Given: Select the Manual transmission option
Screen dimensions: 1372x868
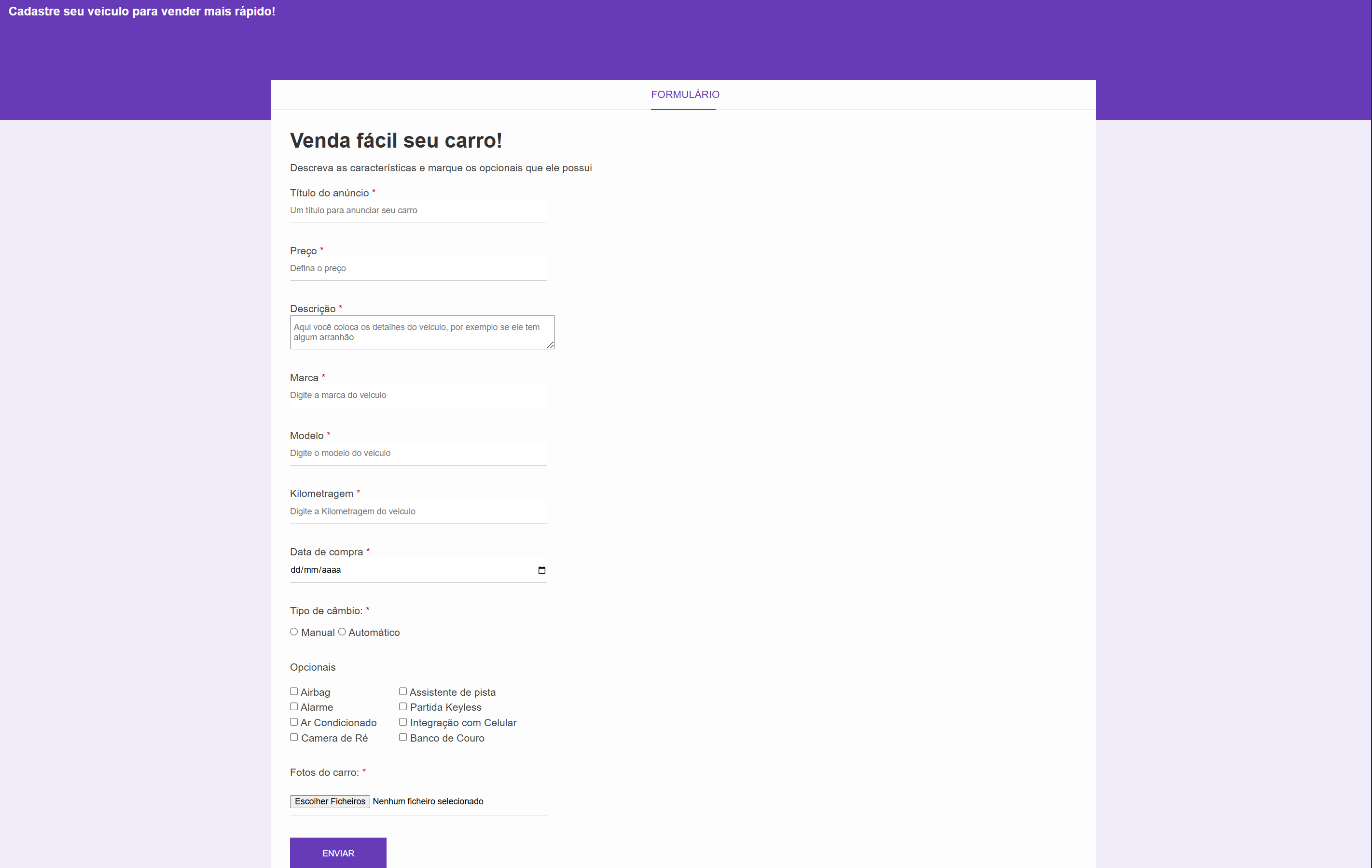Looking at the screenshot, I should pos(294,632).
